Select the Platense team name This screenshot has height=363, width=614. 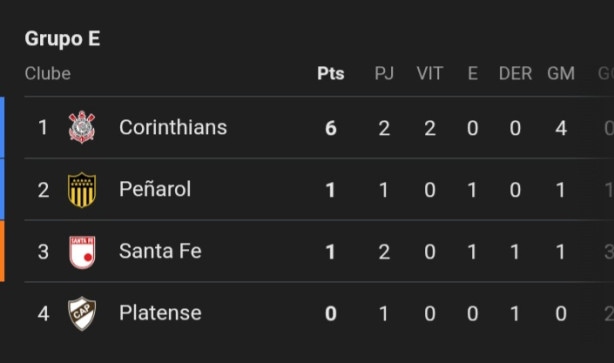click(160, 312)
